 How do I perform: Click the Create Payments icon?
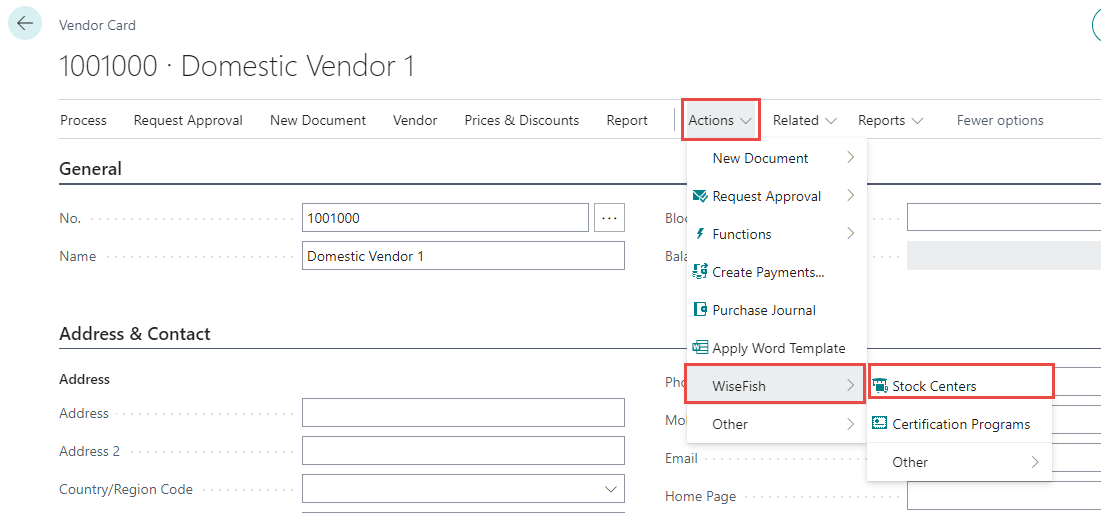point(700,272)
